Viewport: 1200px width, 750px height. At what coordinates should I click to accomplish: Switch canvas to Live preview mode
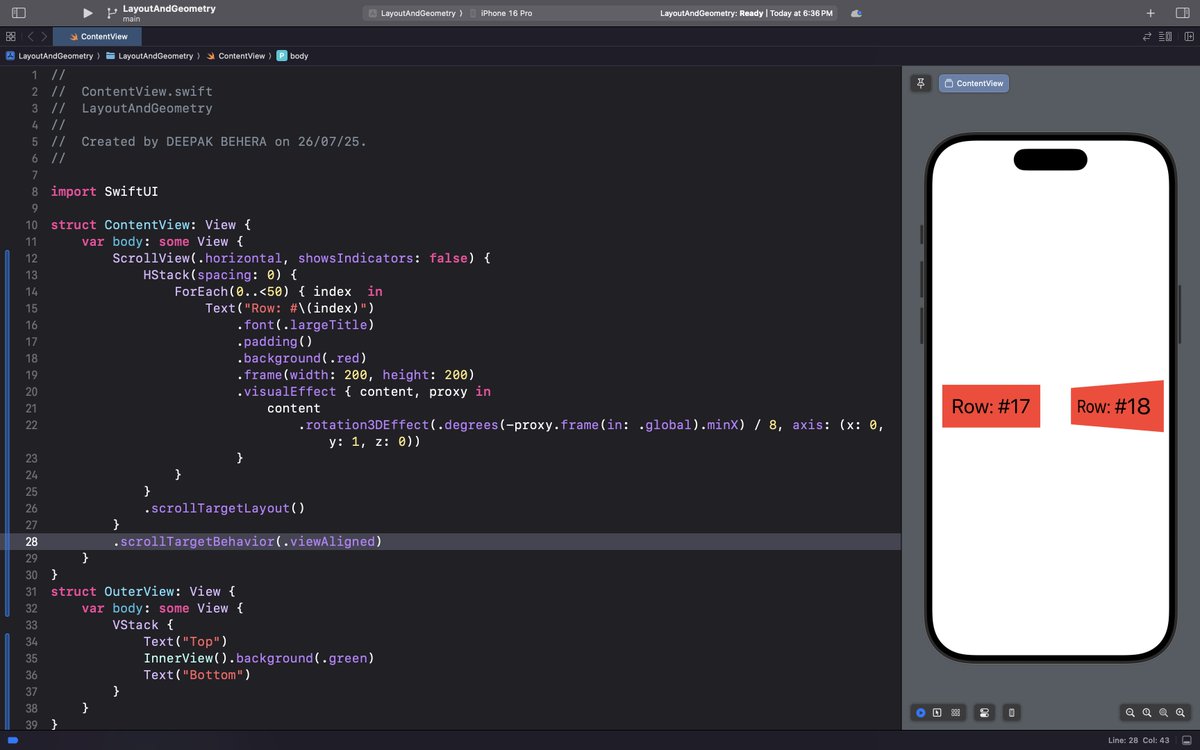(920, 713)
